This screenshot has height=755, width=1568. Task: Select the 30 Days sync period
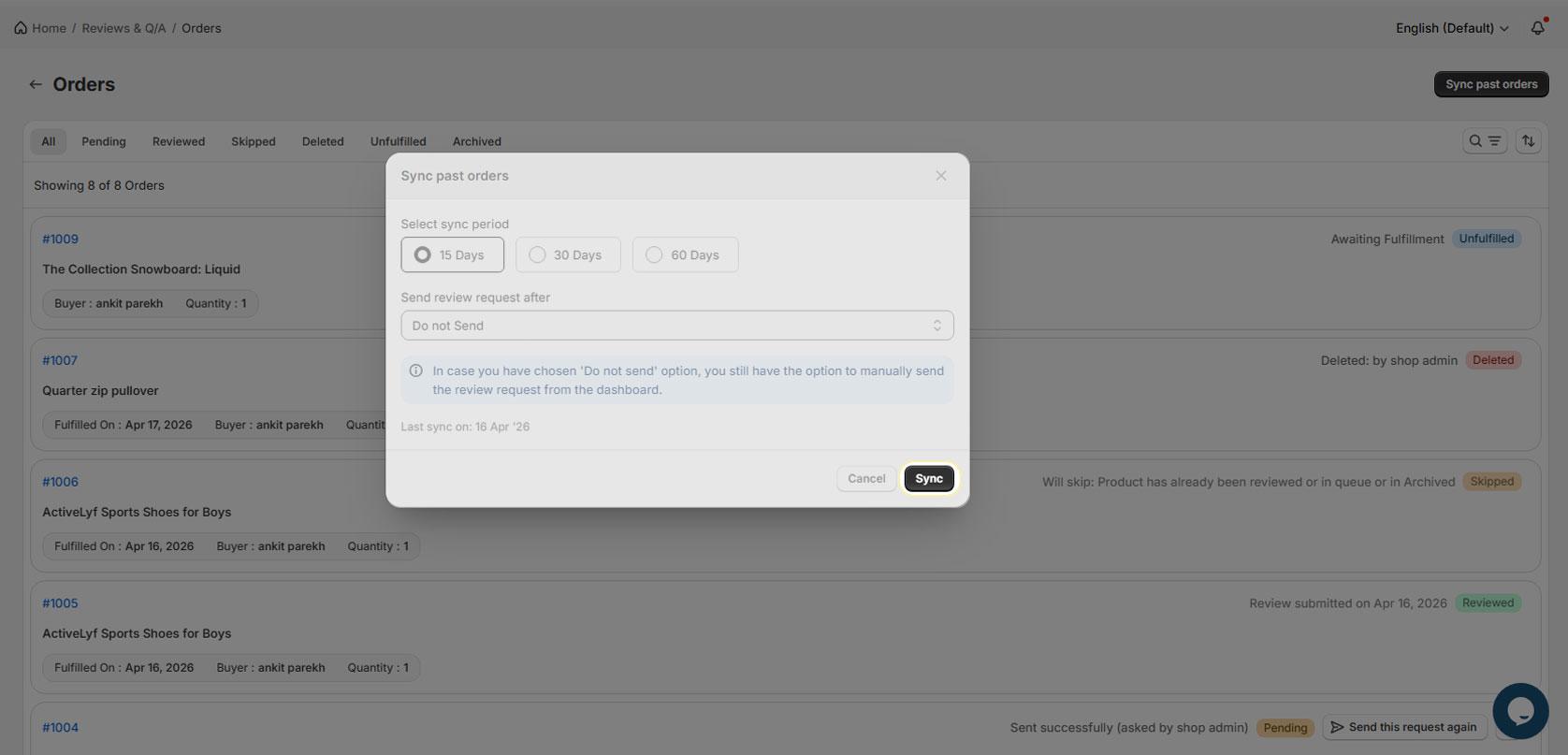coord(568,254)
